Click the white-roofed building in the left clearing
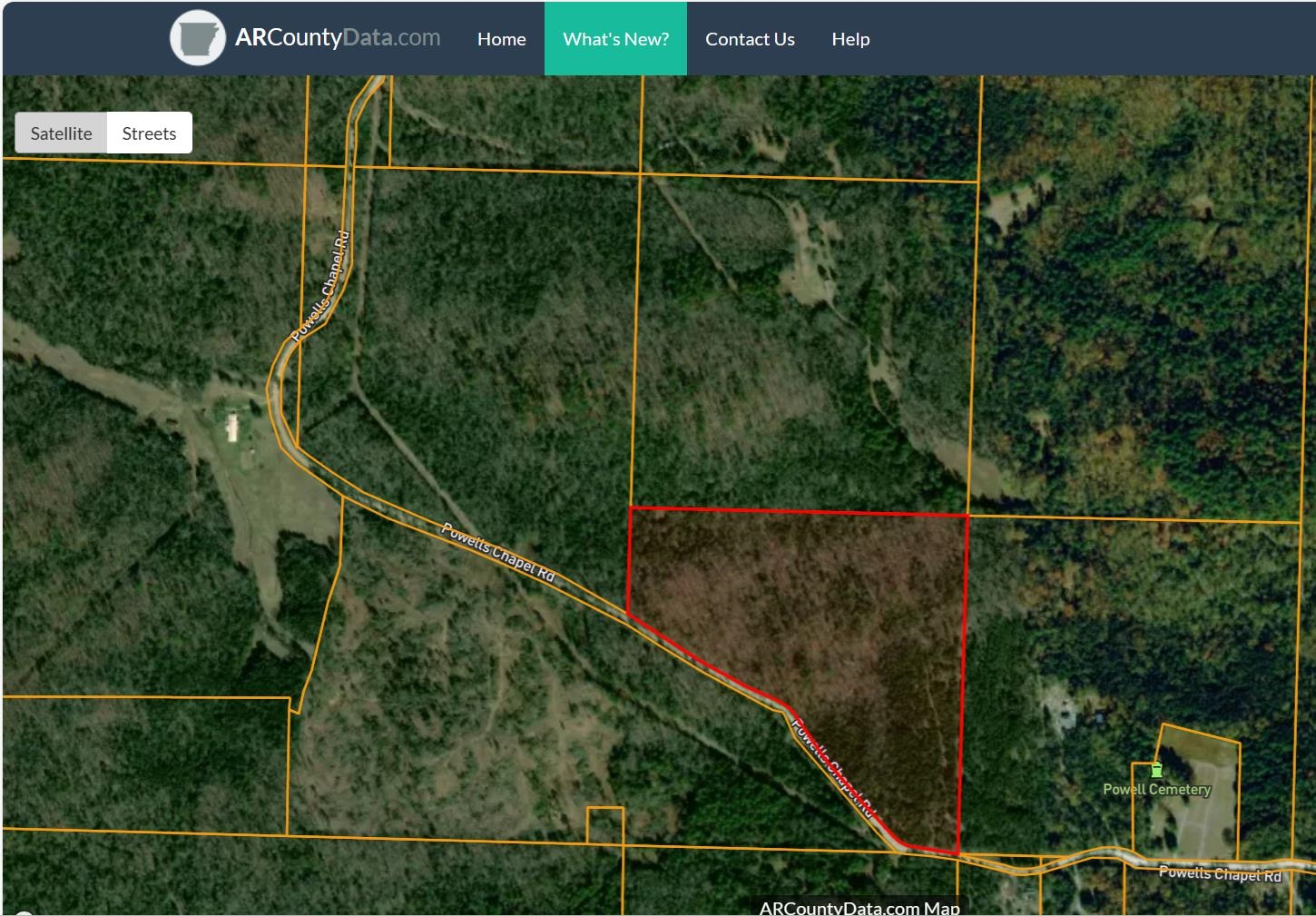This screenshot has height=916, width=1316. (232, 427)
